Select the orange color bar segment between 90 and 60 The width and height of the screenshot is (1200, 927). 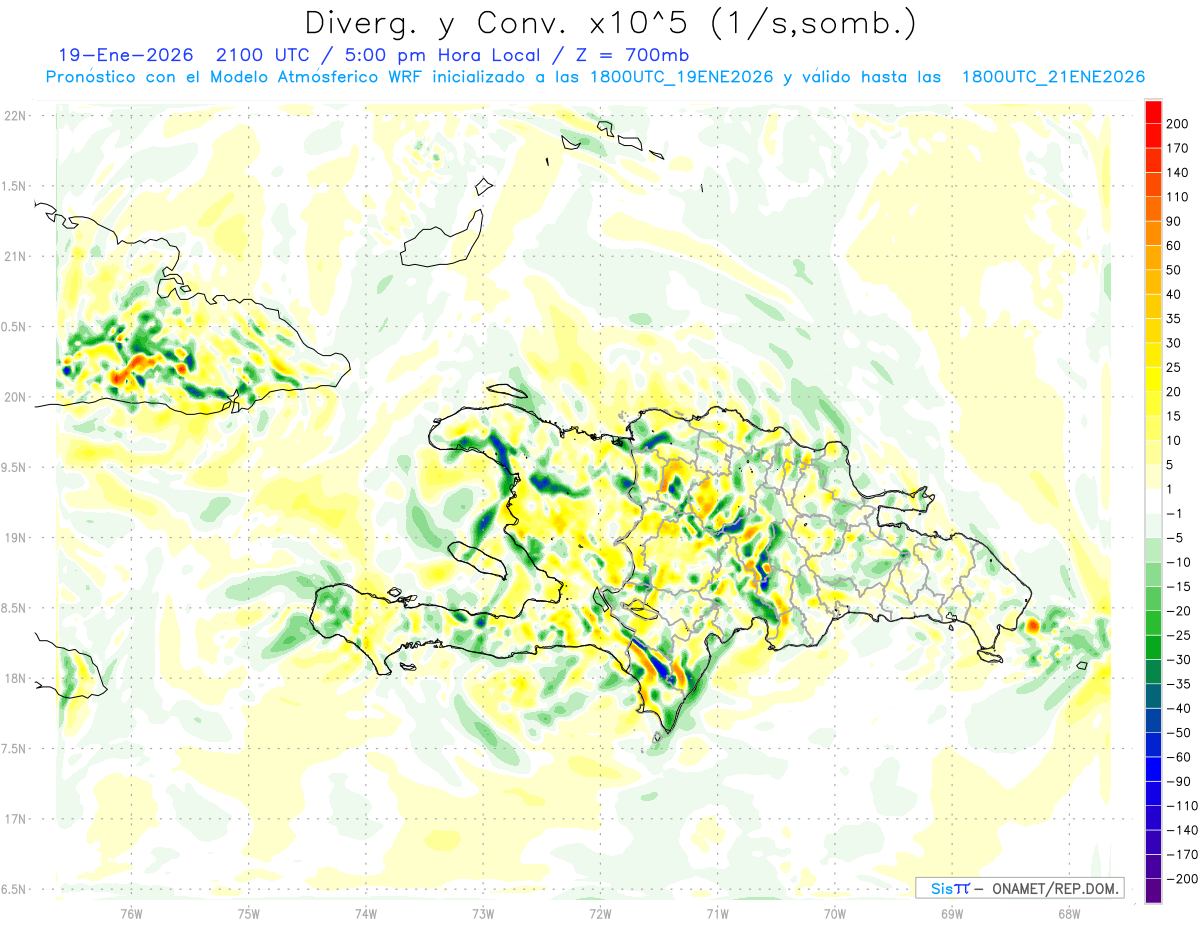[x=1153, y=233]
